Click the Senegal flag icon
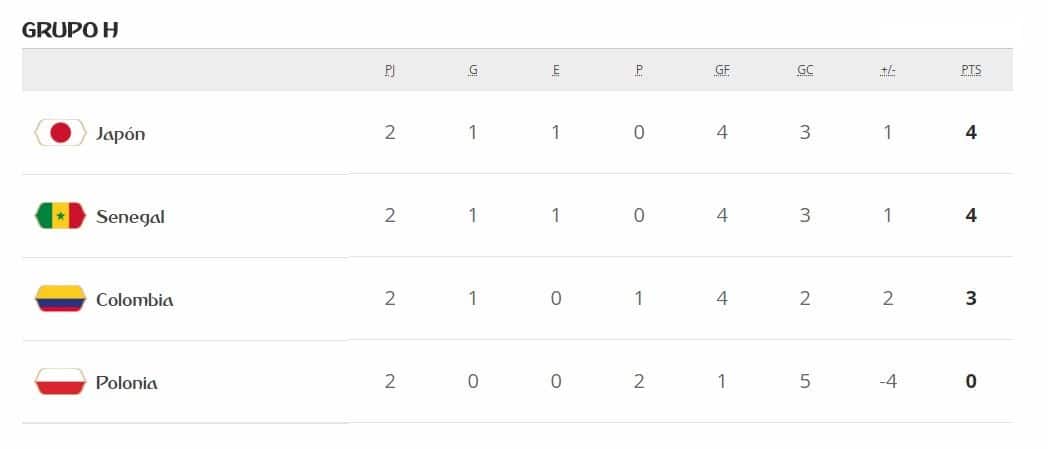 coord(60,216)
